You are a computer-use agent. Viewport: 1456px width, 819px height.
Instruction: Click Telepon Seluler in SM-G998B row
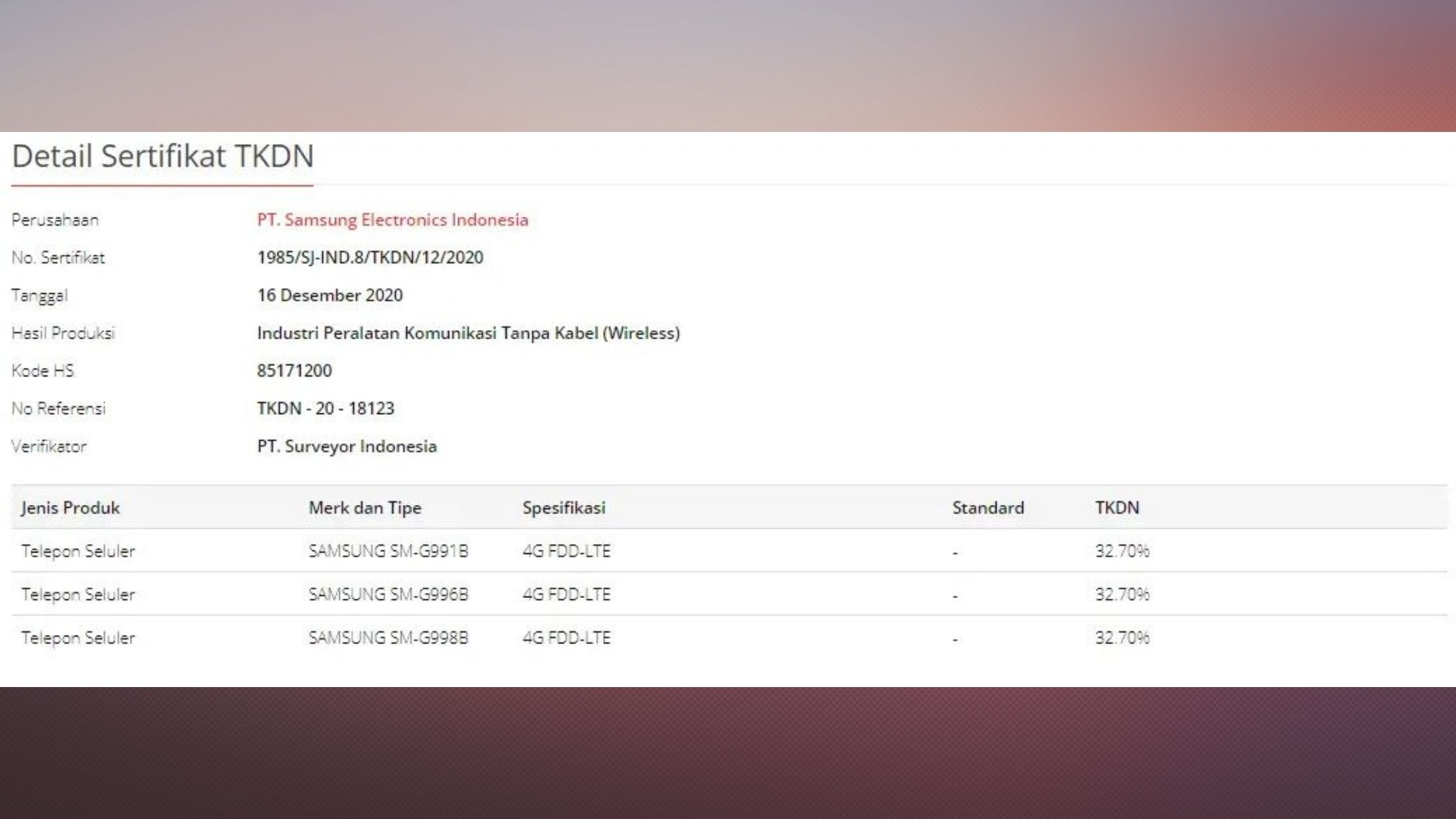[x=78, y=638]
